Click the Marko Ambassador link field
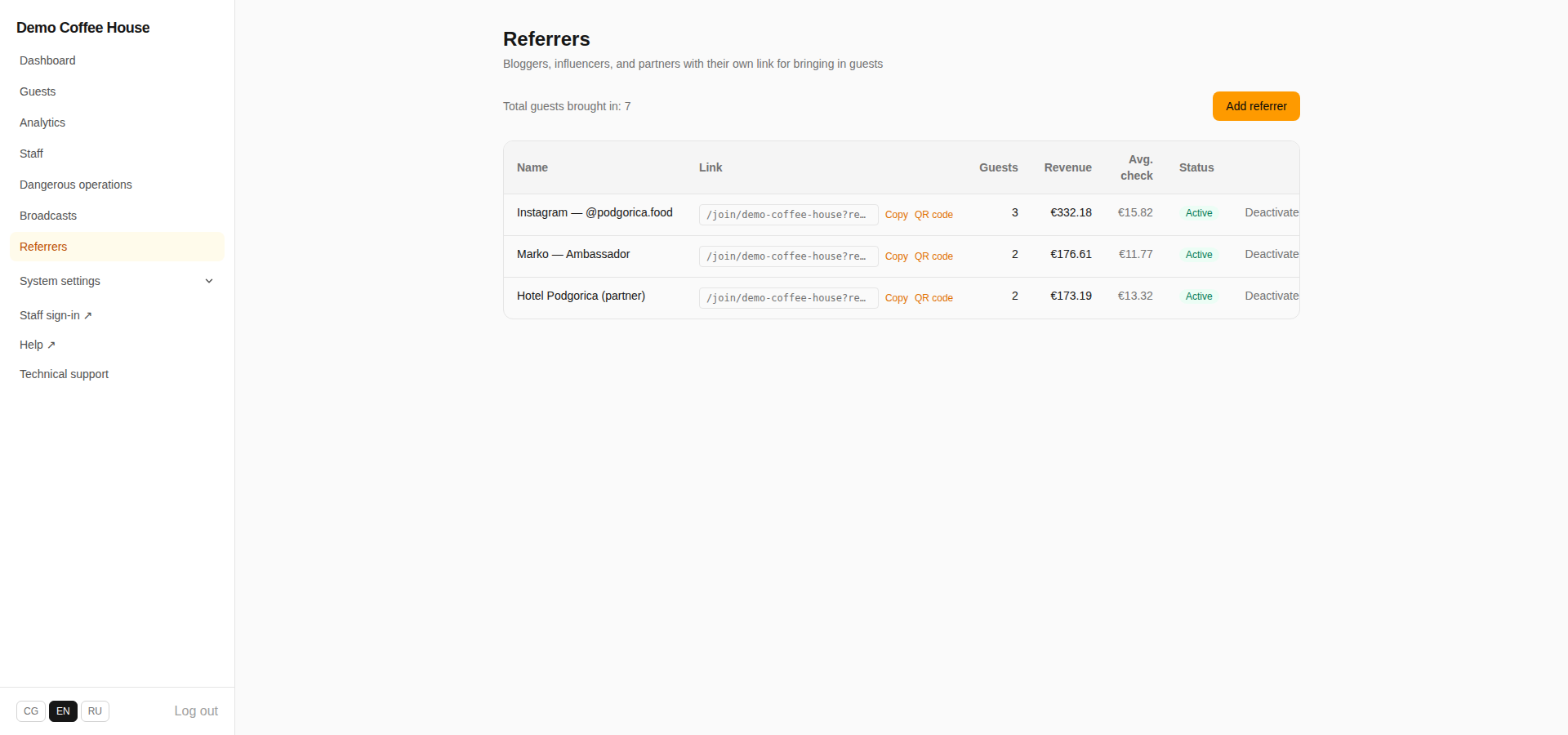Screen dimensions: 1568x735 (788, 256)
